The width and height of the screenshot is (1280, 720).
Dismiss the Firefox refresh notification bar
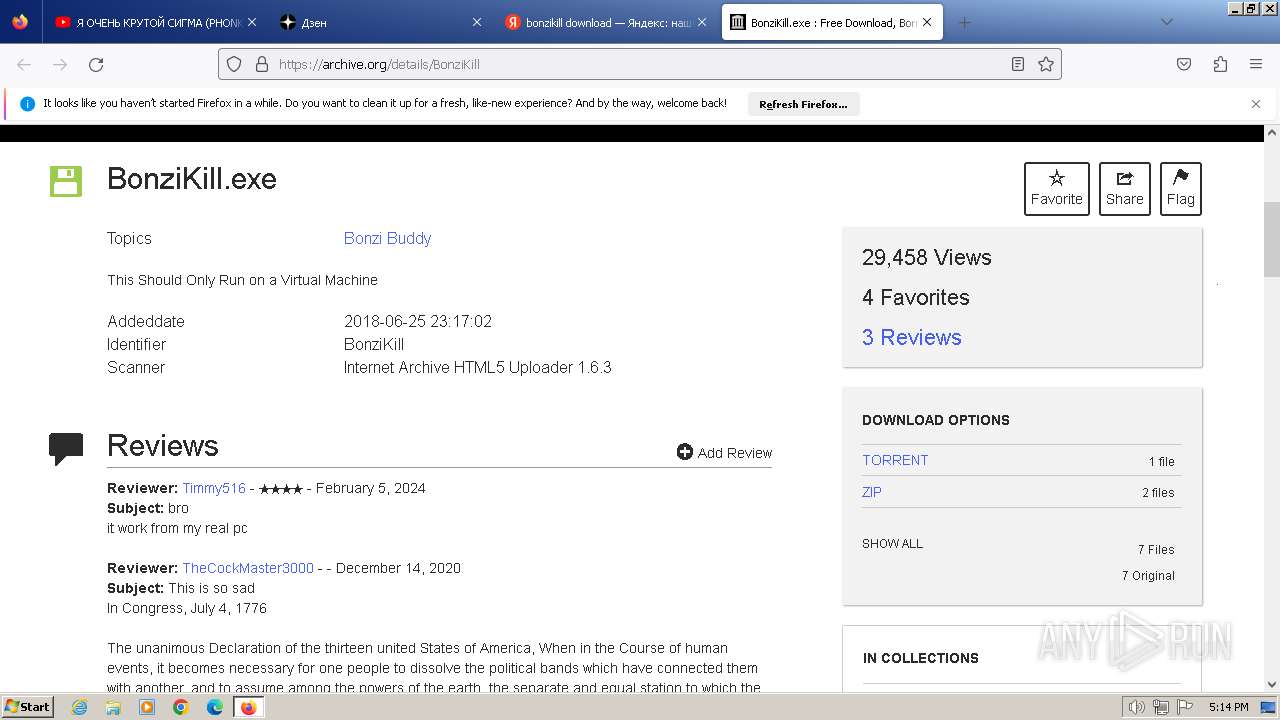point(1256,104)
